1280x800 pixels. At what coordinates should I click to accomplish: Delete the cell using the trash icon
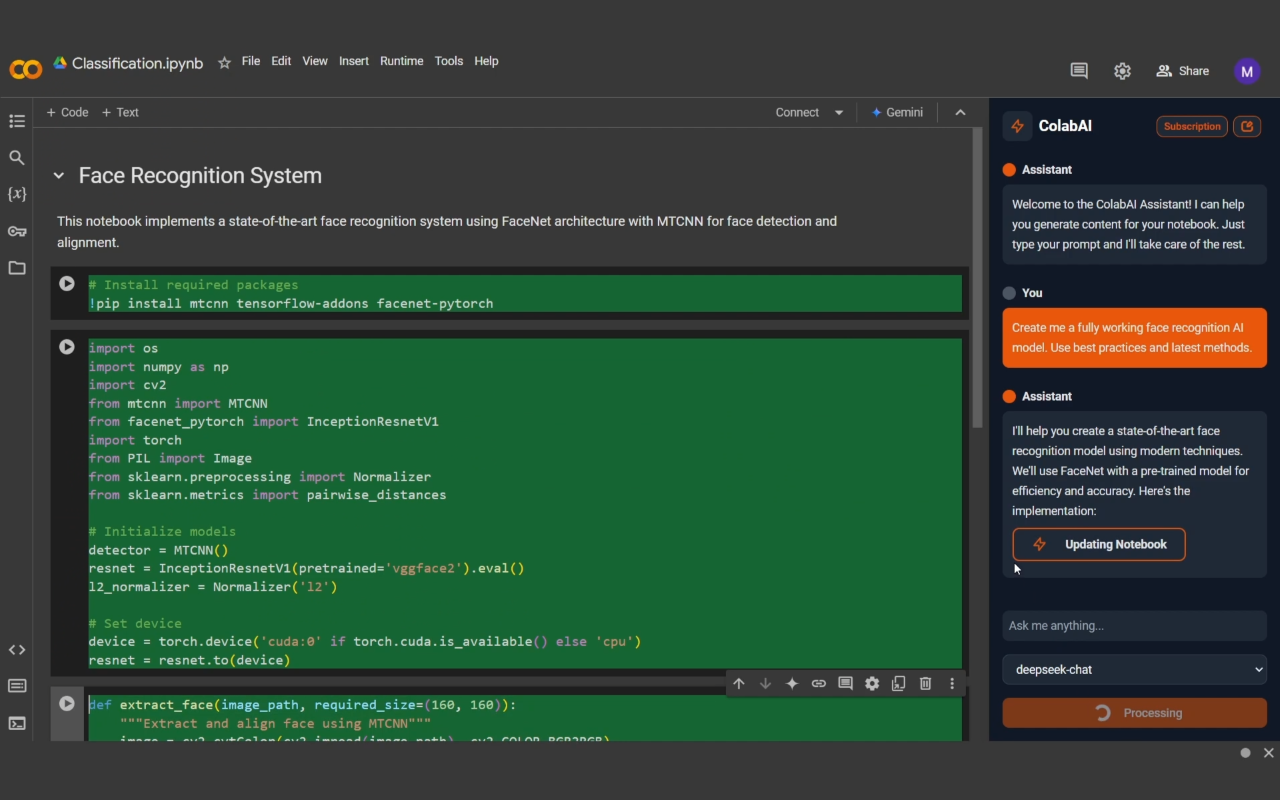coord(925,684)
